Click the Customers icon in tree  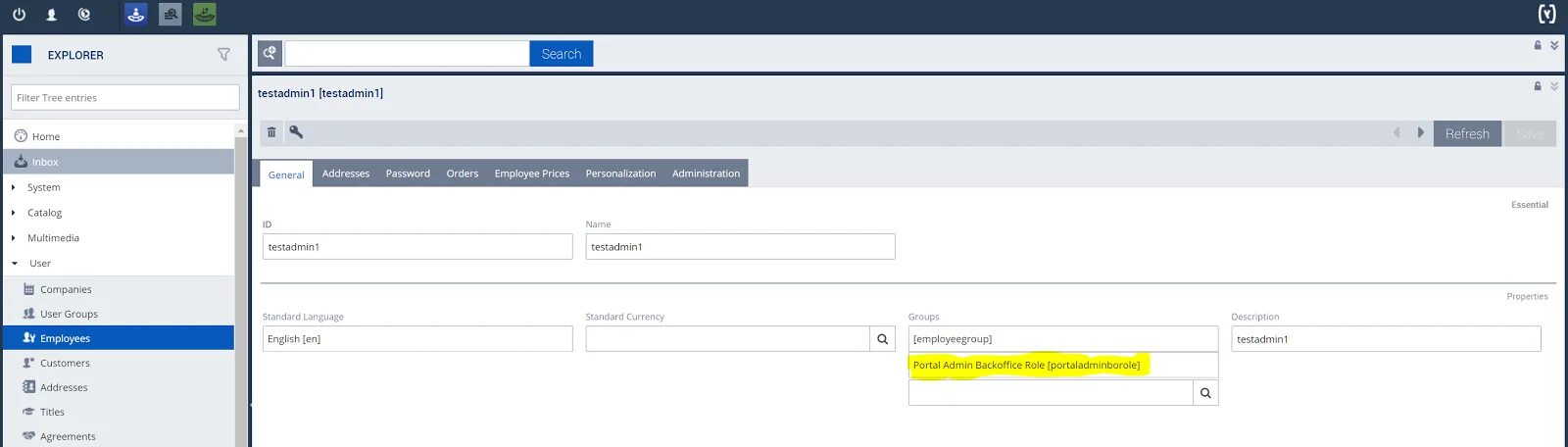coord(28,363)
